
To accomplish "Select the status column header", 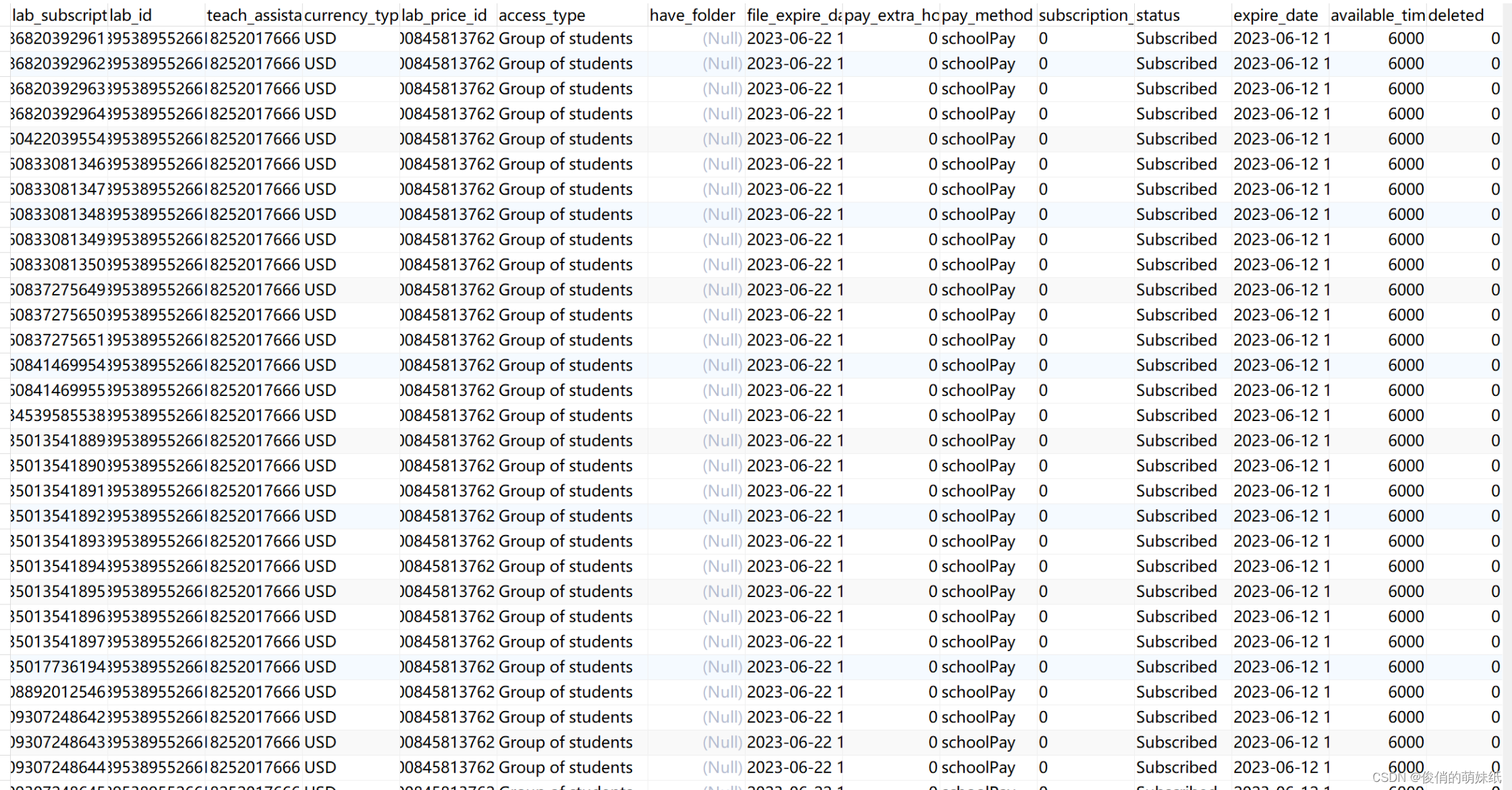I will pyautogui.click(x=1158, y=15).
